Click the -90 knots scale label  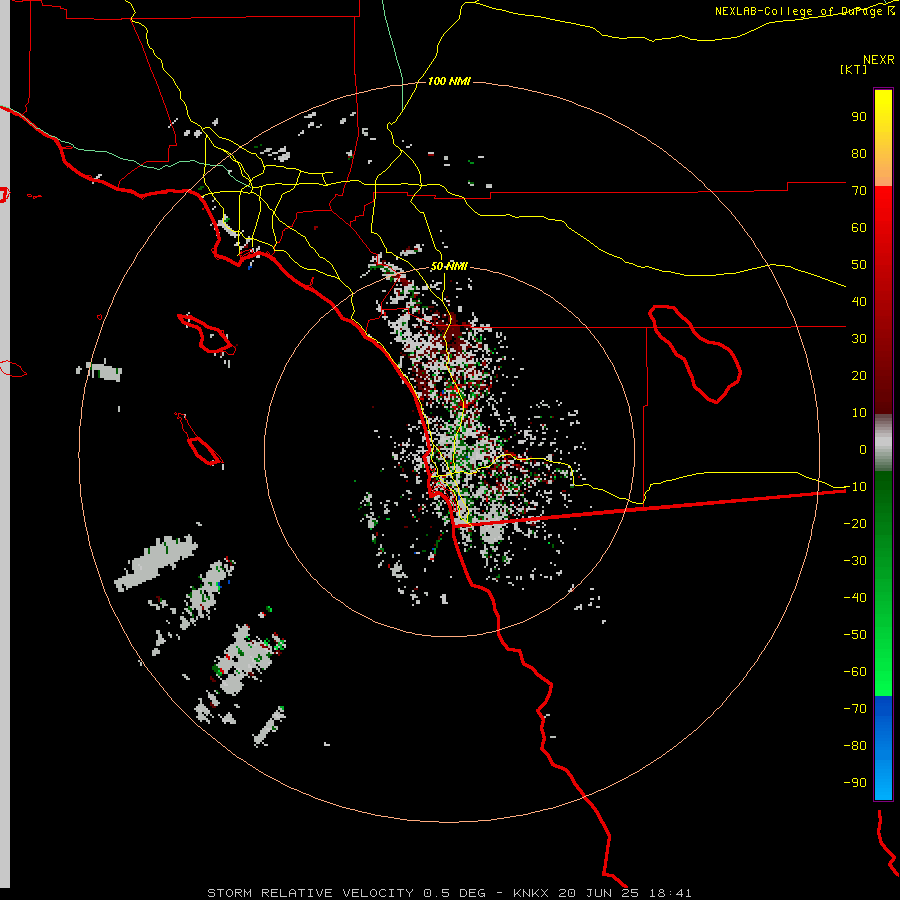pyautogui.click(x=855, y=783)
